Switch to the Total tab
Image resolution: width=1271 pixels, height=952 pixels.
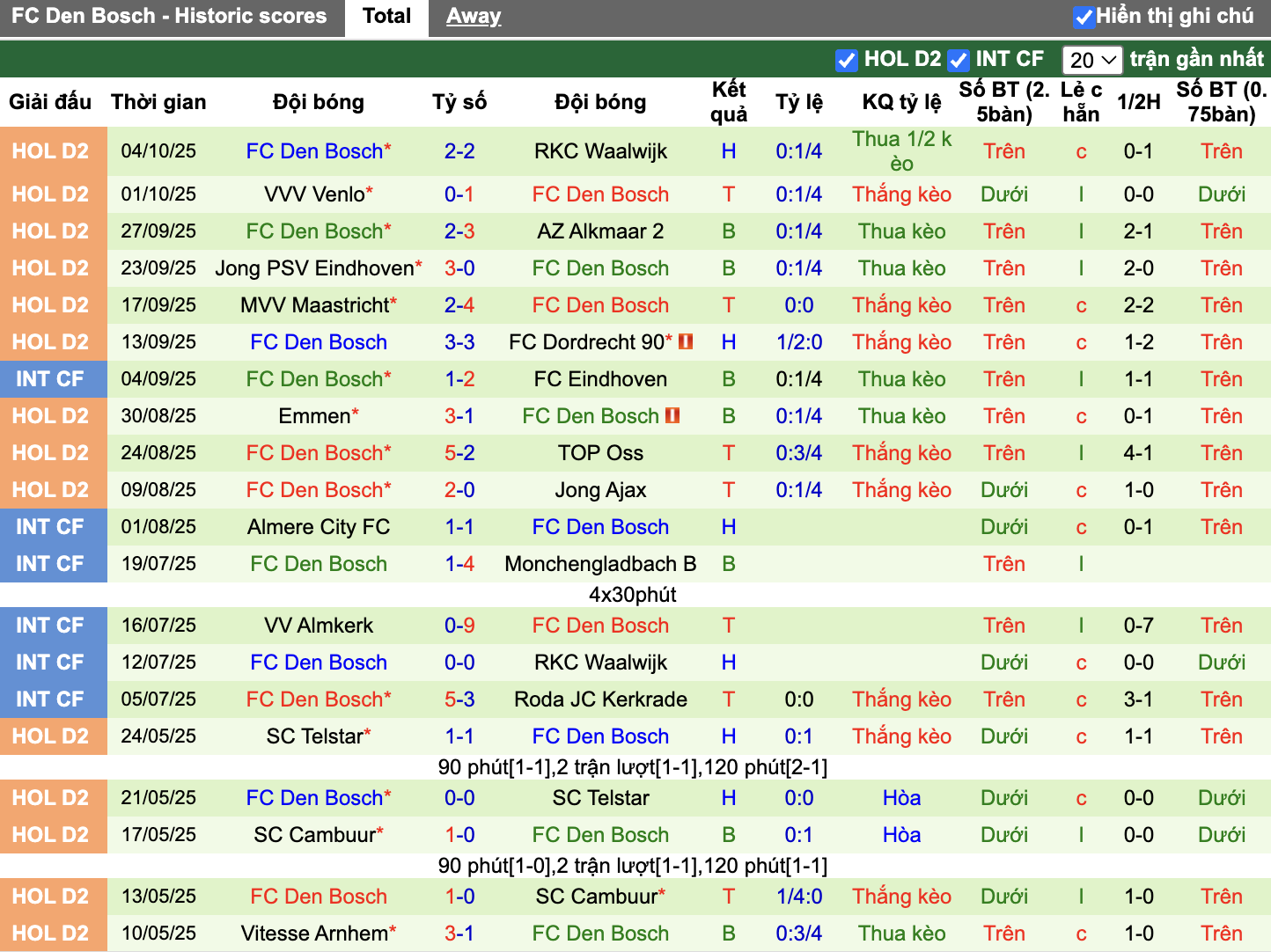point(386,17)
